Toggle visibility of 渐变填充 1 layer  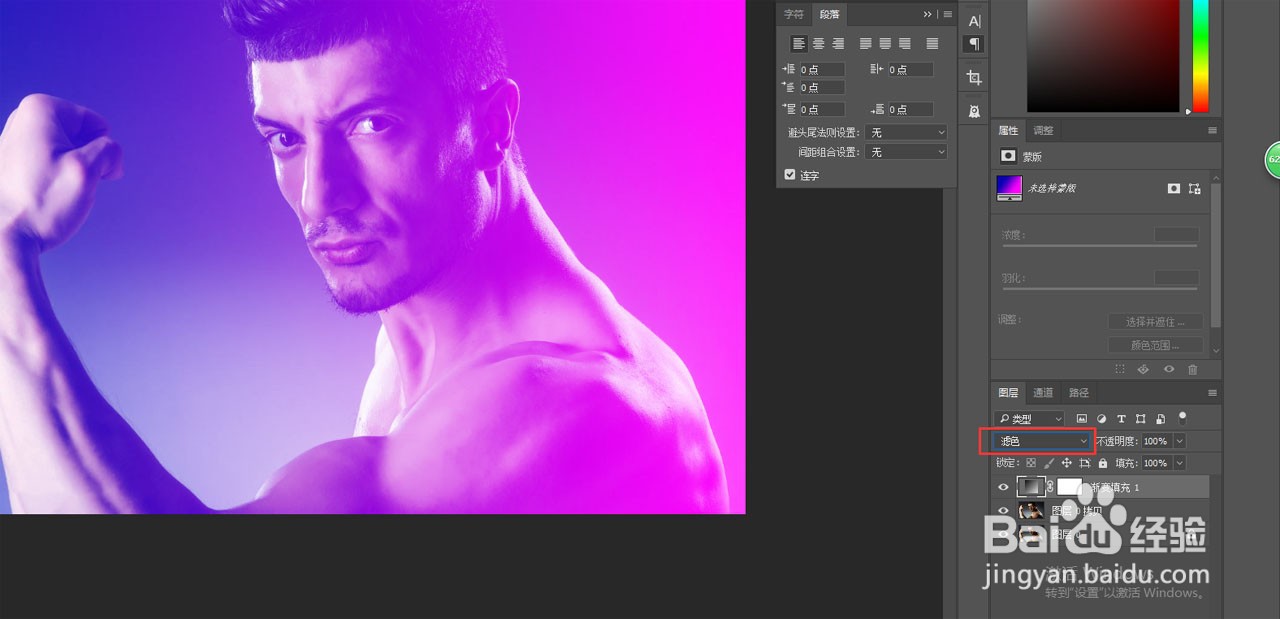1004,487
